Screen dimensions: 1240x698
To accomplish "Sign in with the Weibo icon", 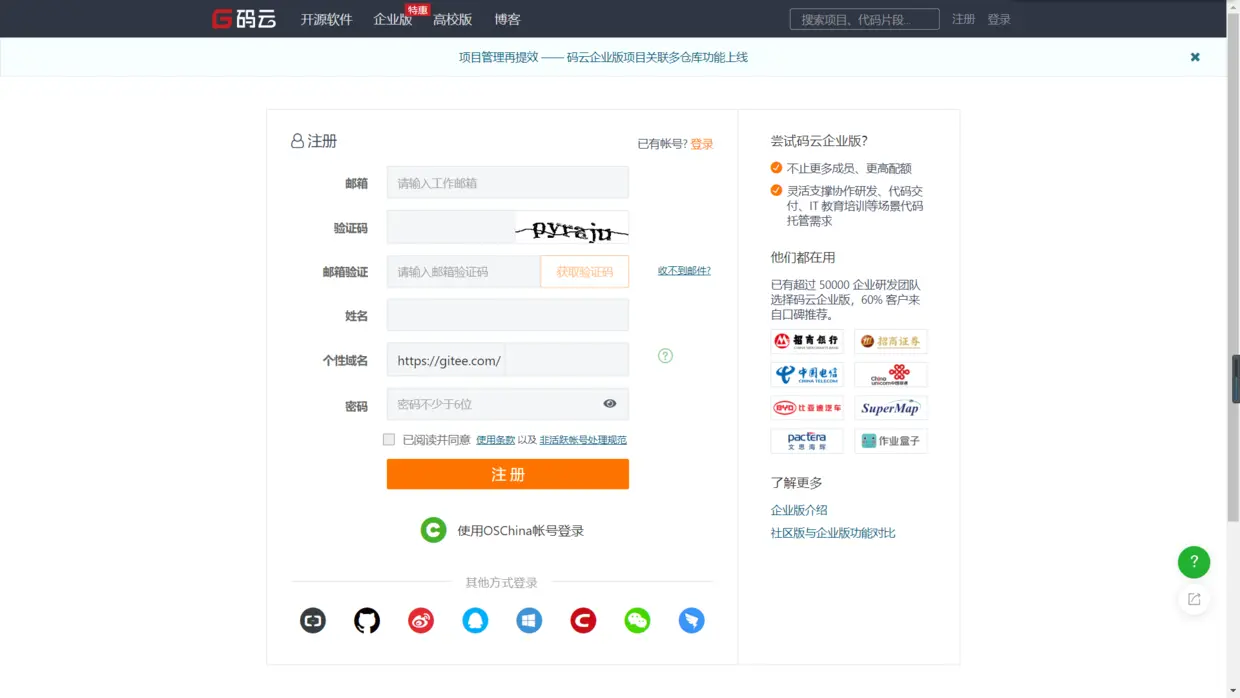I will 421,621.
